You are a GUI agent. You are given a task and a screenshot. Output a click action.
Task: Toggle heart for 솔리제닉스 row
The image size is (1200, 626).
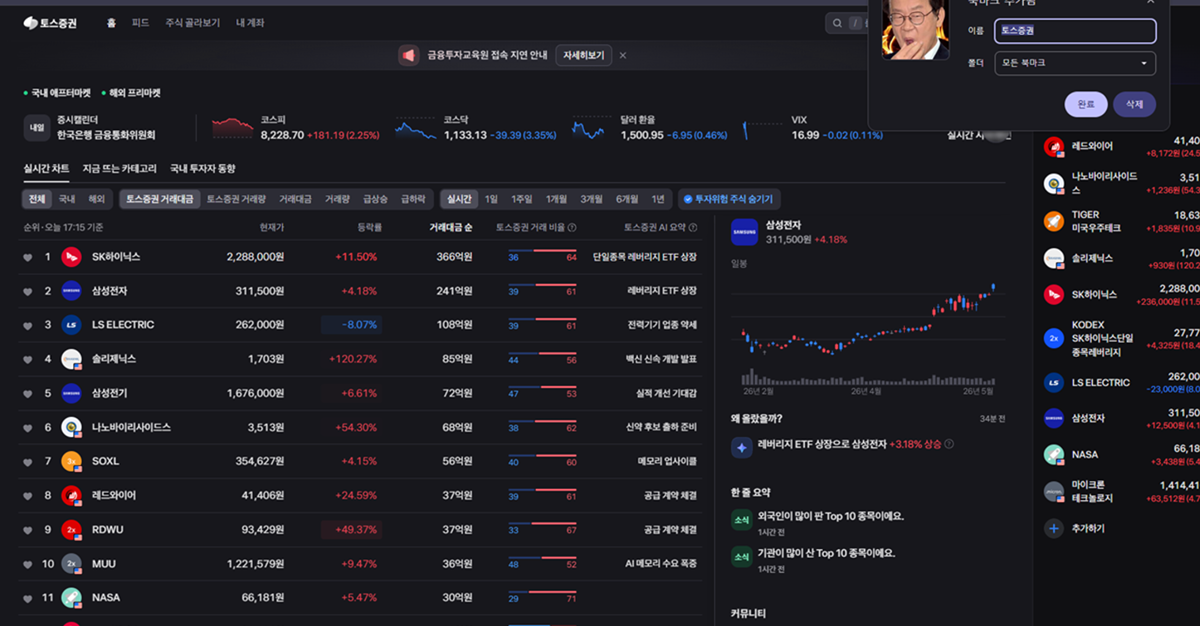point(28,359)
